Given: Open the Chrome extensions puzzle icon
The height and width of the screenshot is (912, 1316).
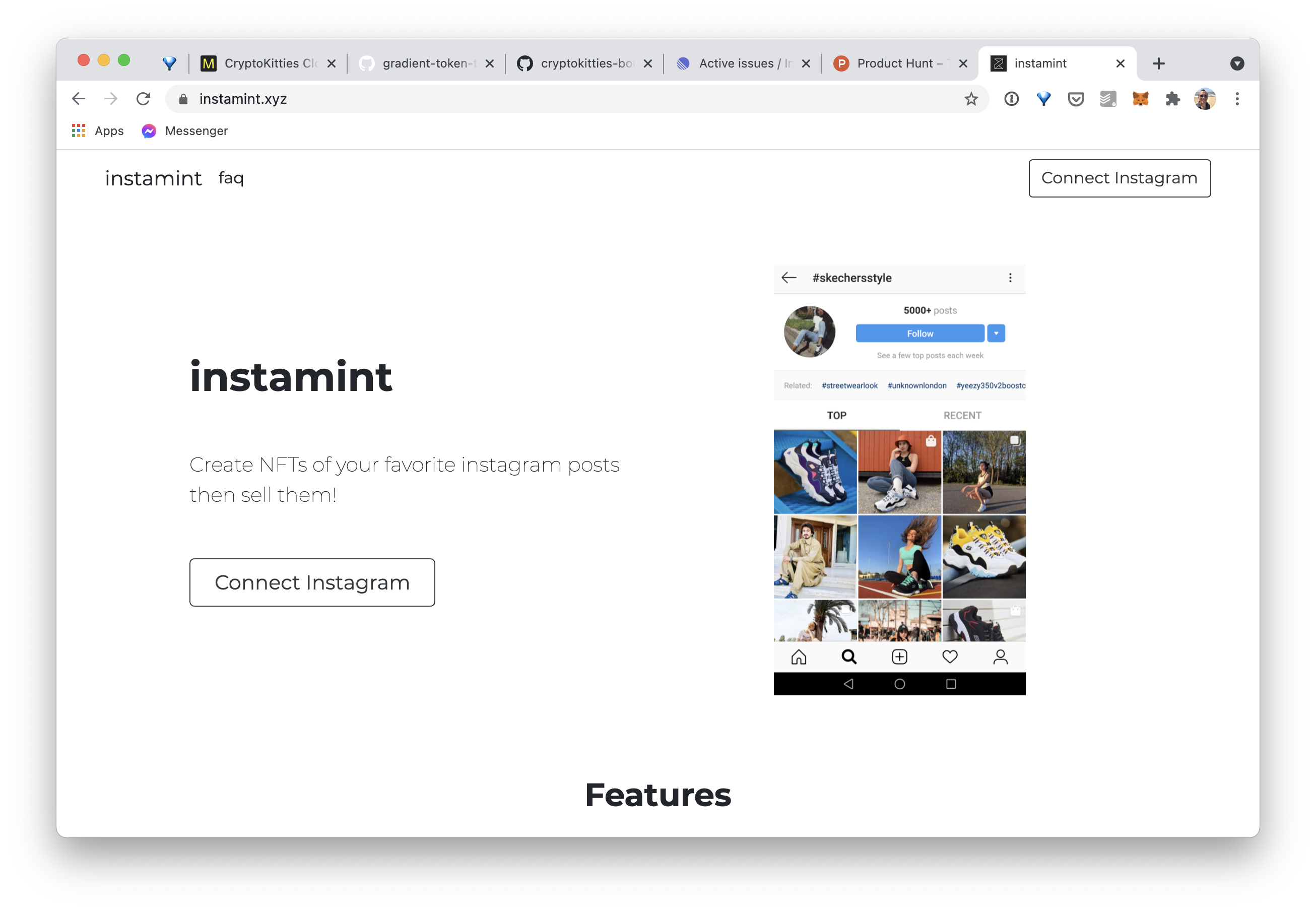Looking at the screenshot, I should click(x=1172, y=99).
